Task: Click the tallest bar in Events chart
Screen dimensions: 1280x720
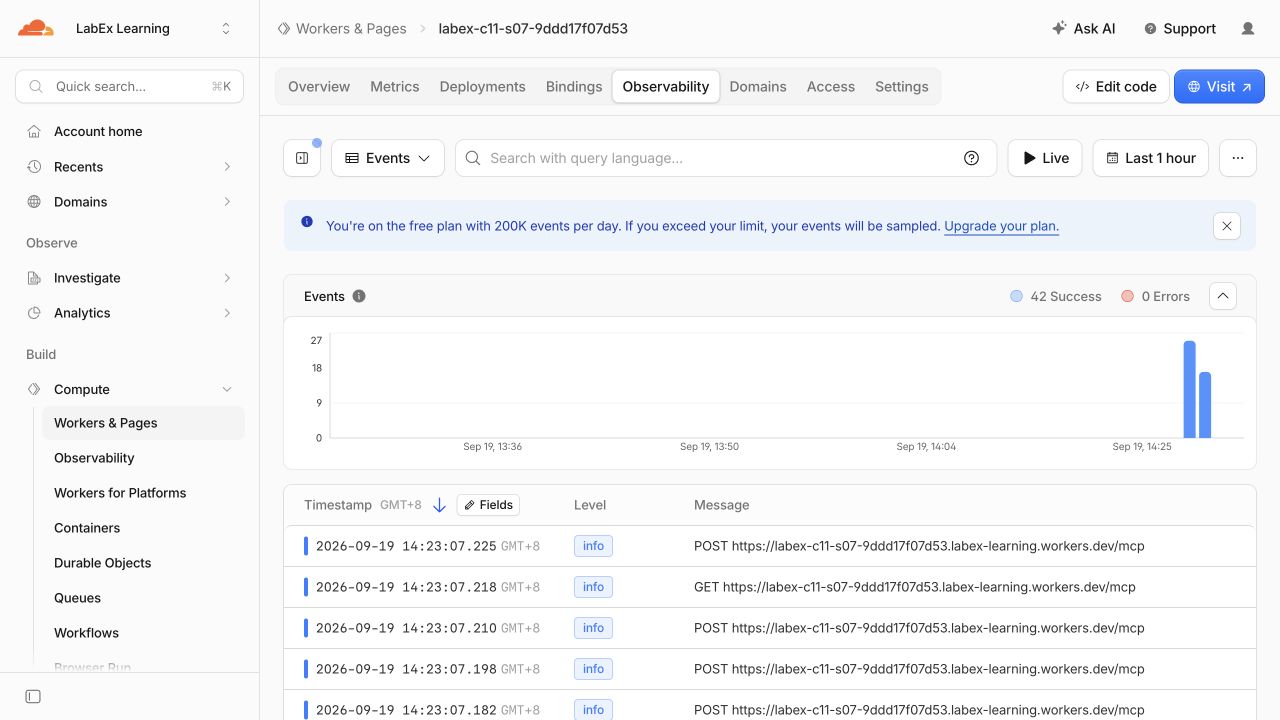Action: [1190, 389]
